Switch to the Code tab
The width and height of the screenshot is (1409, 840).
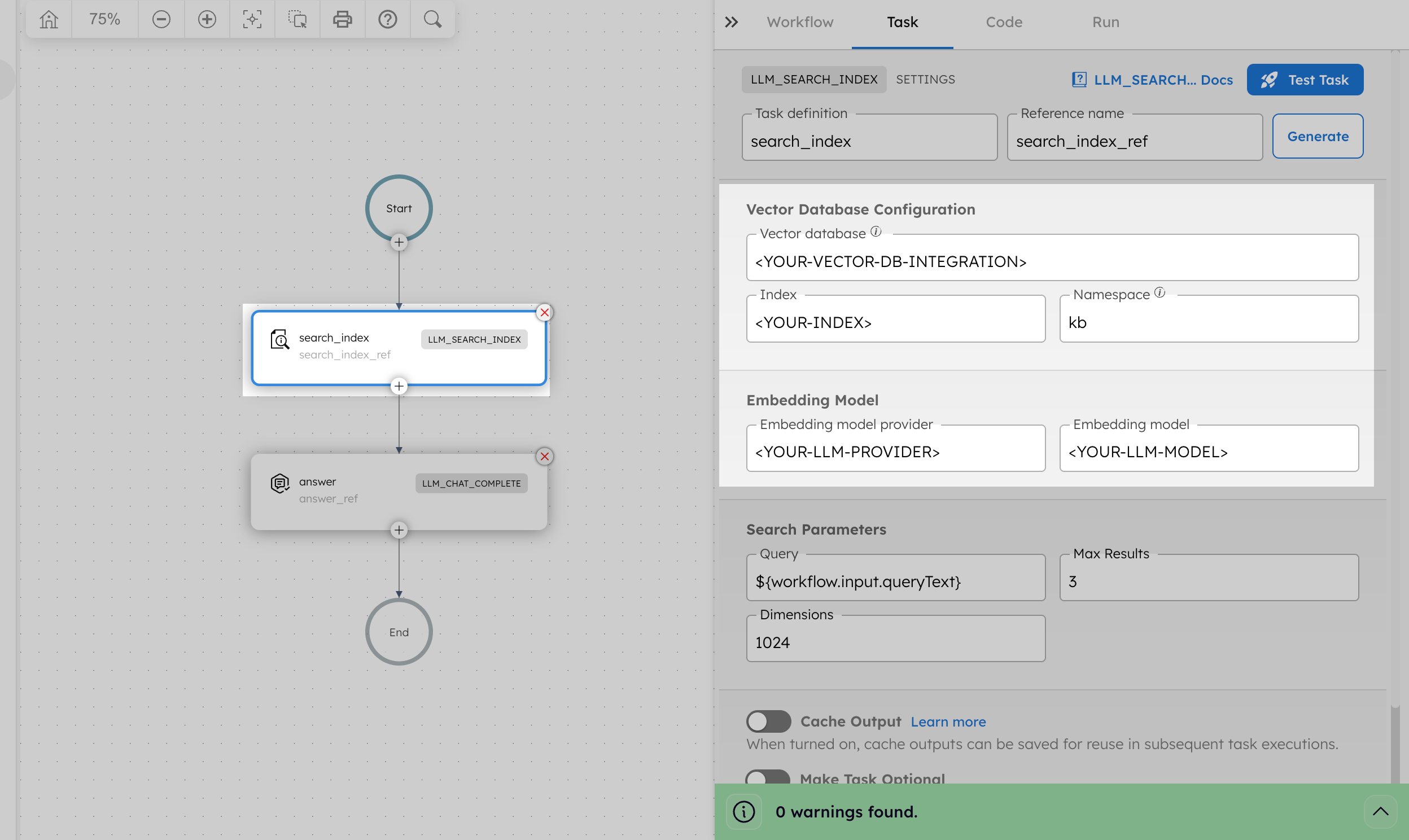1004,22
